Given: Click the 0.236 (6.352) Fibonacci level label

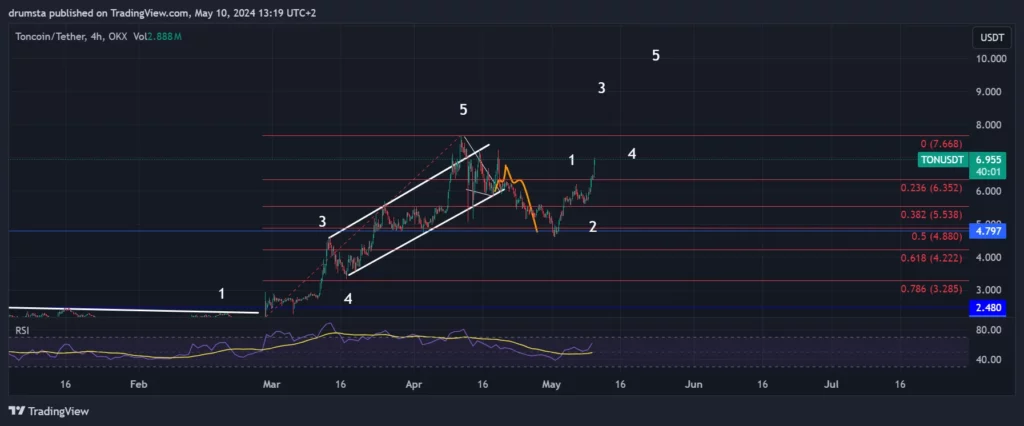Looking at the screenshot, I should (x=931, y=188).
